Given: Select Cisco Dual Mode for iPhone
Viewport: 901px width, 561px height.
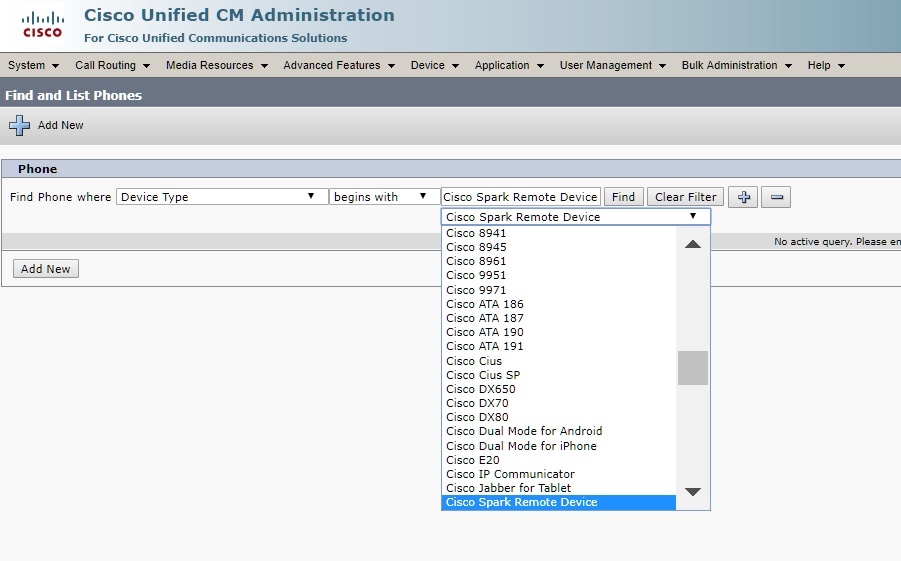Looking at the screenshot, I should pyautogui.click(x=559, y=446).
